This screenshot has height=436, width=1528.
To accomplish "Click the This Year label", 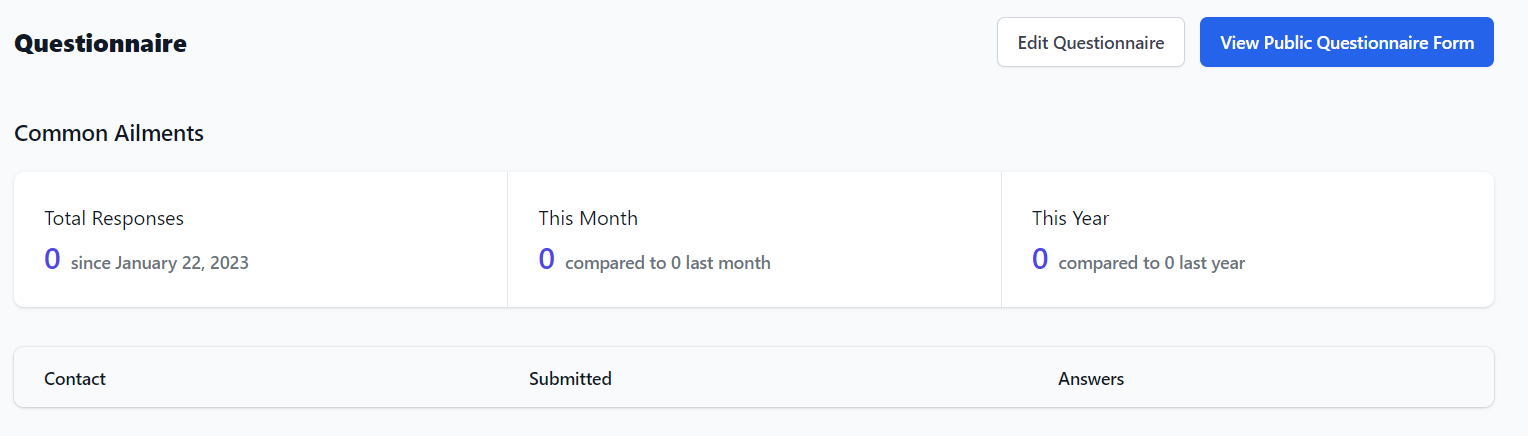I will click(x=1070, y=218).
